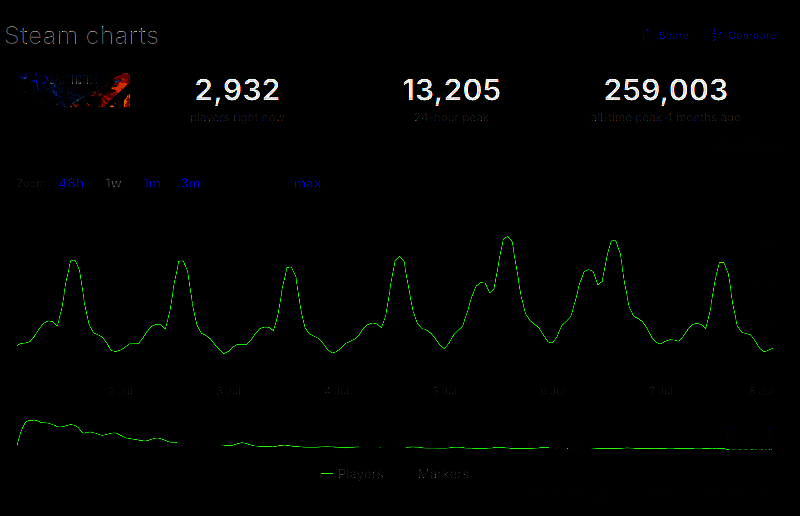This screenshot has width=800, height=516.
Task: Click the green Players line legend swatch
Action: (326, 474)
